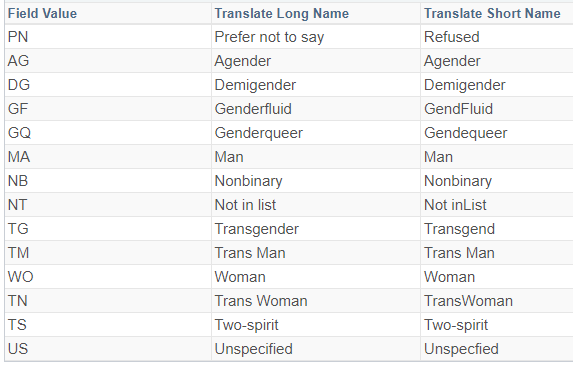Select the Two-spirit long name cell
Screen dimensions: 573x366
[316, 325]
